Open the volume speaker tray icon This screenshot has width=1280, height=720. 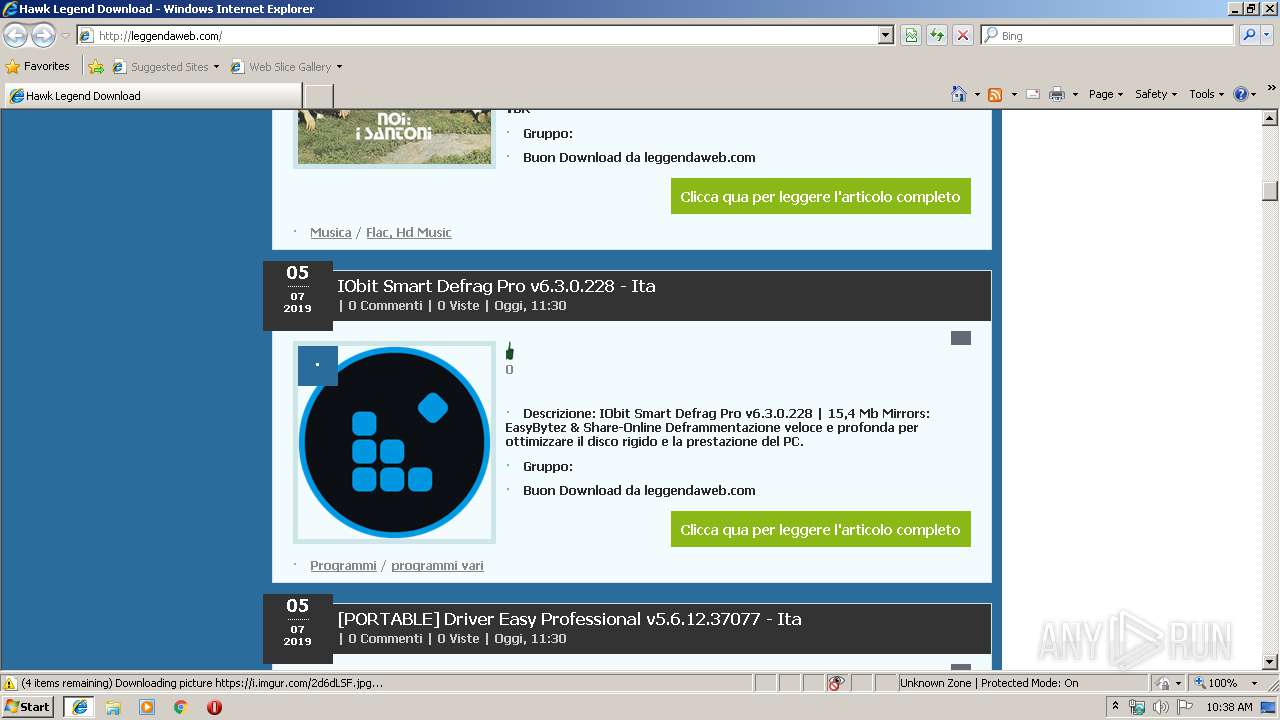point(1161,707)
